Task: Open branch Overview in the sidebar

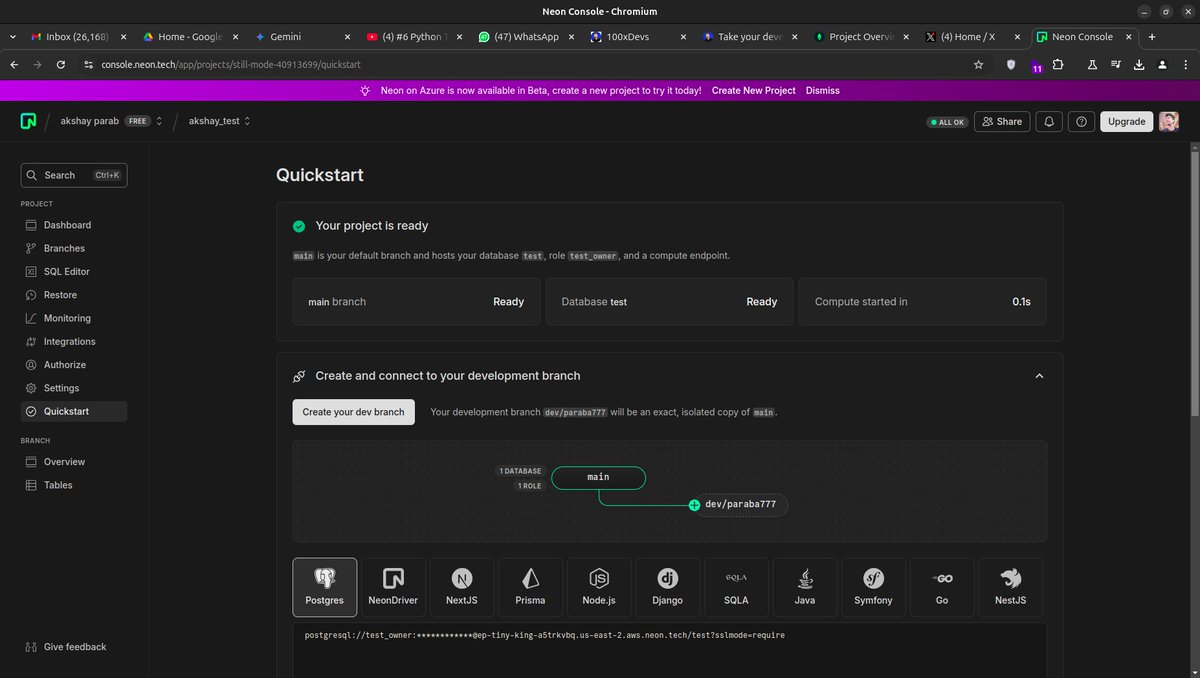Action: [x=74, y=462]
